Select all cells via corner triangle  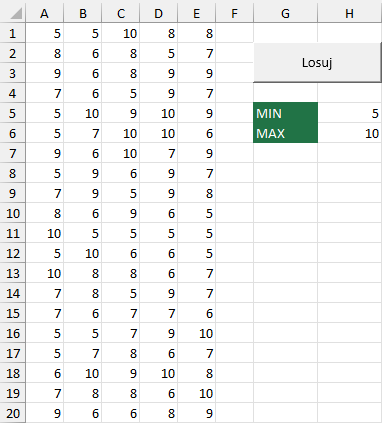tap(13, 14)
